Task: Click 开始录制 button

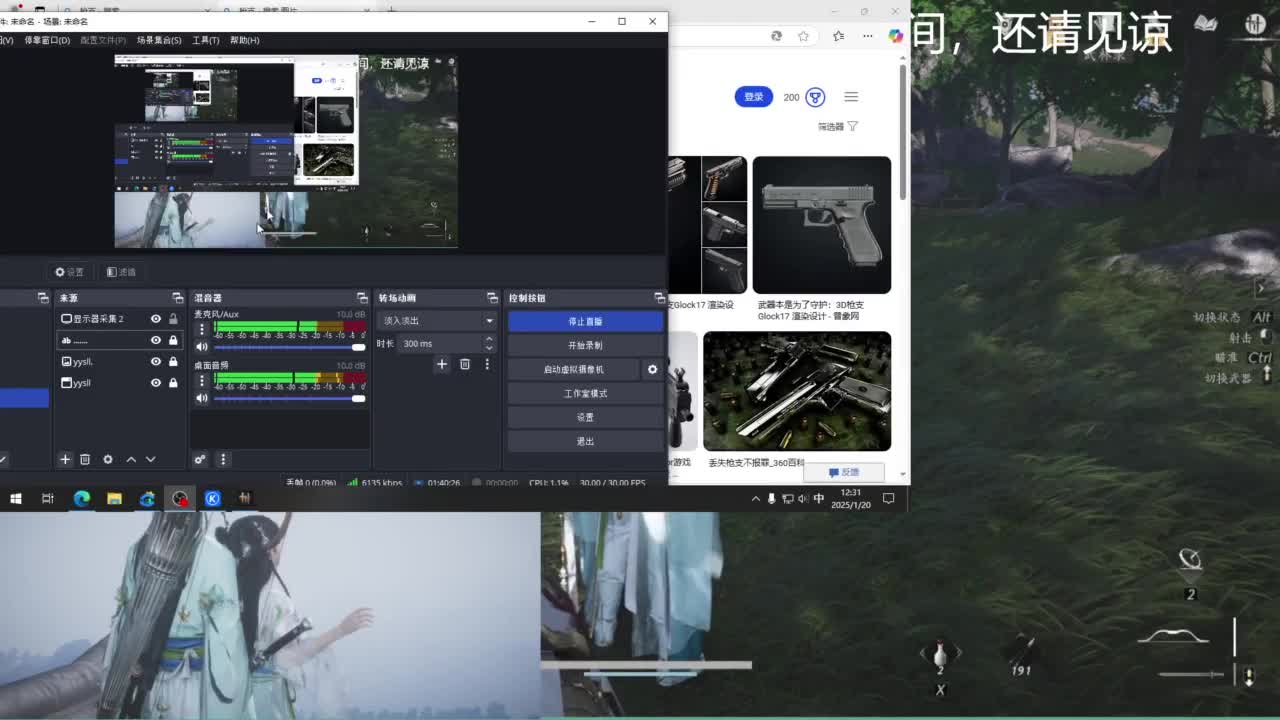Action: pyautogui.click(x=585, y=345)
